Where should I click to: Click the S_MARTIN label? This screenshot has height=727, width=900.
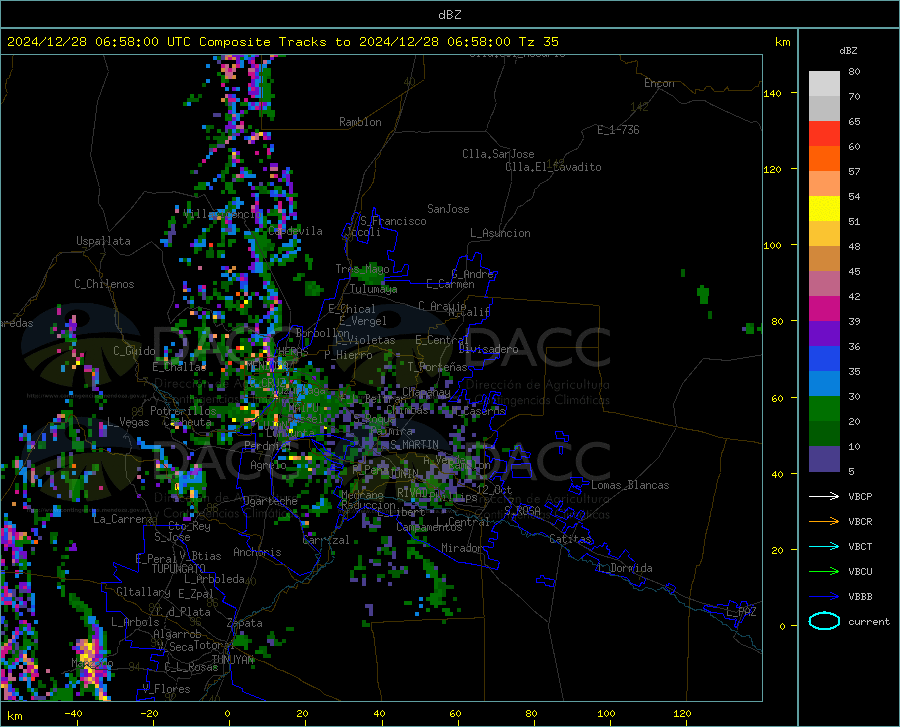pos(414,445)
